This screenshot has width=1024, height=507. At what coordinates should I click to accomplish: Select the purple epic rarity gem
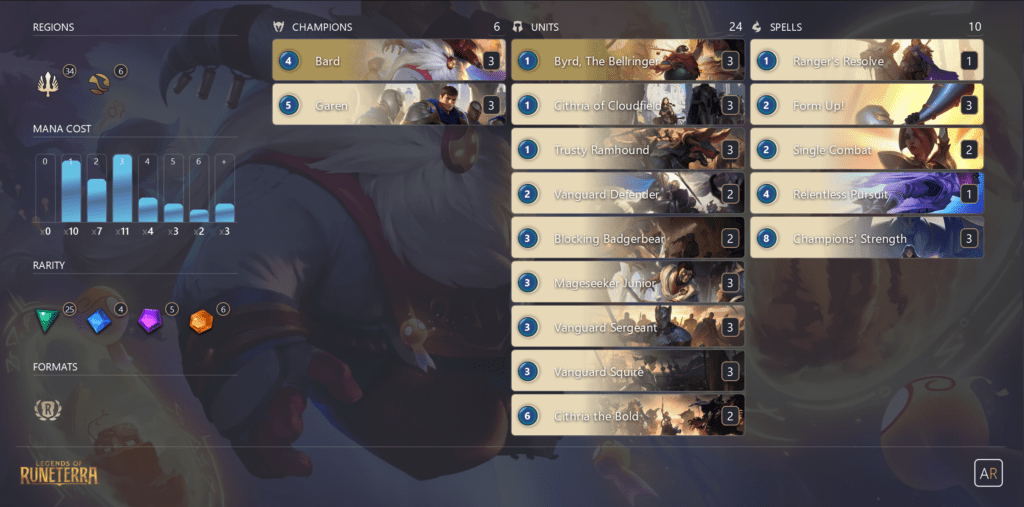click(x=150, y=321)
